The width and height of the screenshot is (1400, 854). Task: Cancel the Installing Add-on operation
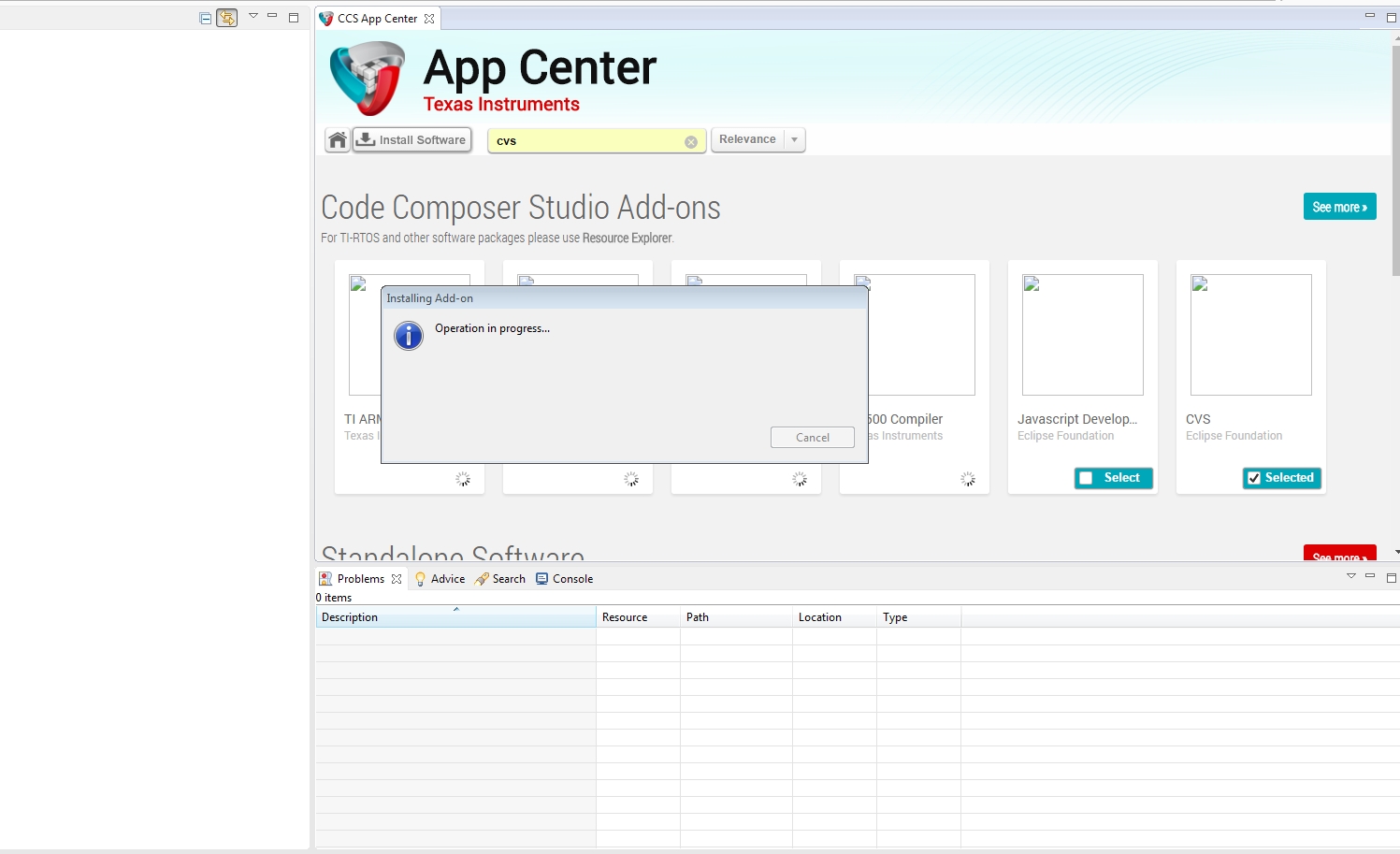[x=813, y=438]
